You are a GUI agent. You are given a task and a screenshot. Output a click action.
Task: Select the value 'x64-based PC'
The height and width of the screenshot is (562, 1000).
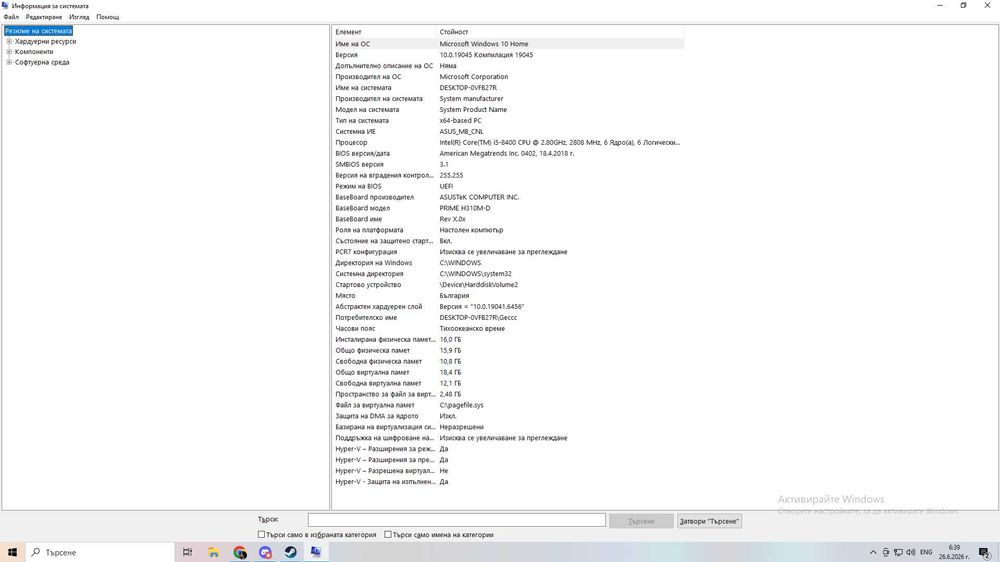click(x=460, y=121)
